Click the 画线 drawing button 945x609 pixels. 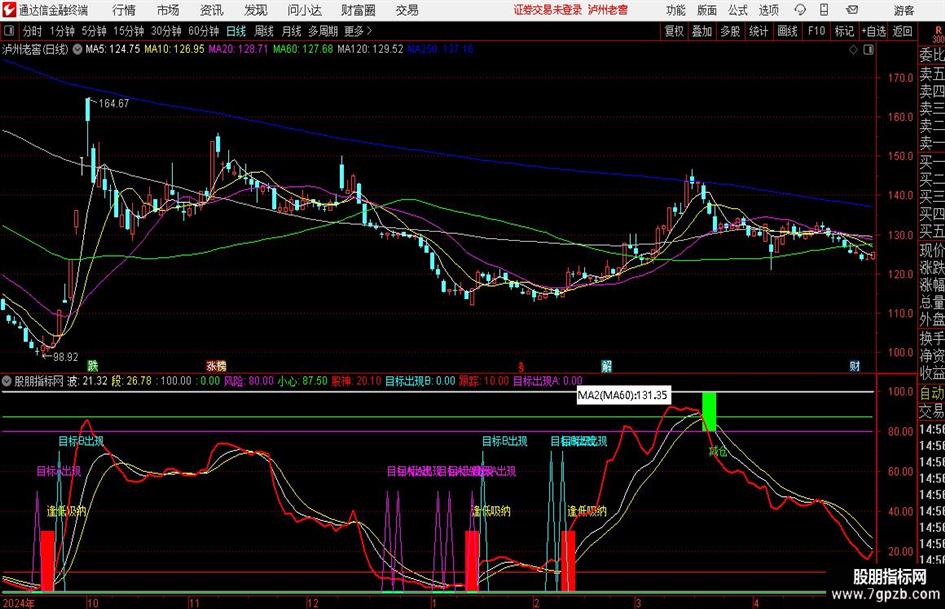(787, 31)
